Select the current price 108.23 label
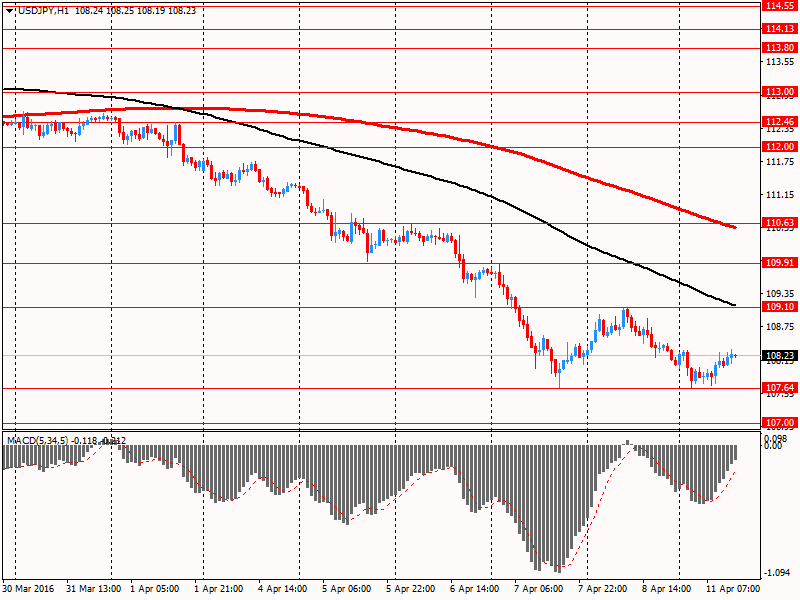The image size is (800, 600). tap(780, 356)
